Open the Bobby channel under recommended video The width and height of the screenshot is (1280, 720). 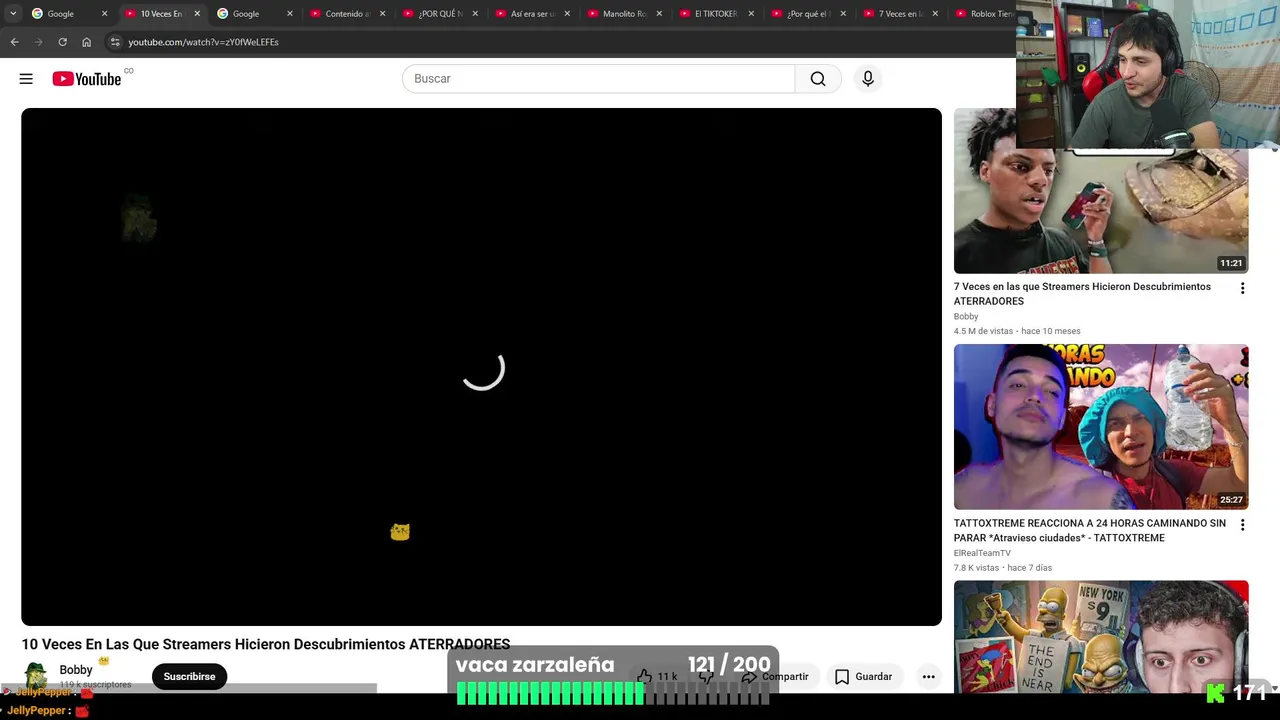966,316
